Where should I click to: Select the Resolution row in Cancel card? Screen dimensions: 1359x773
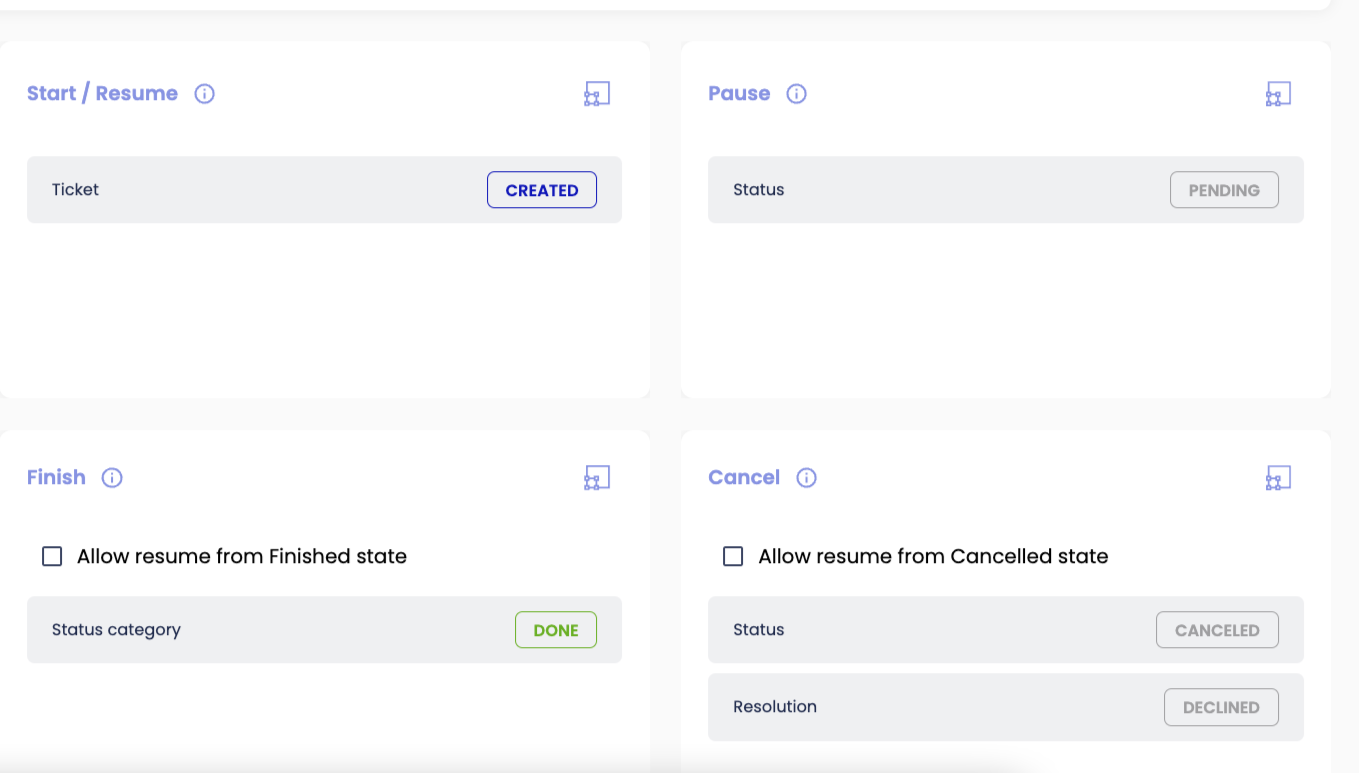(930, 707)
